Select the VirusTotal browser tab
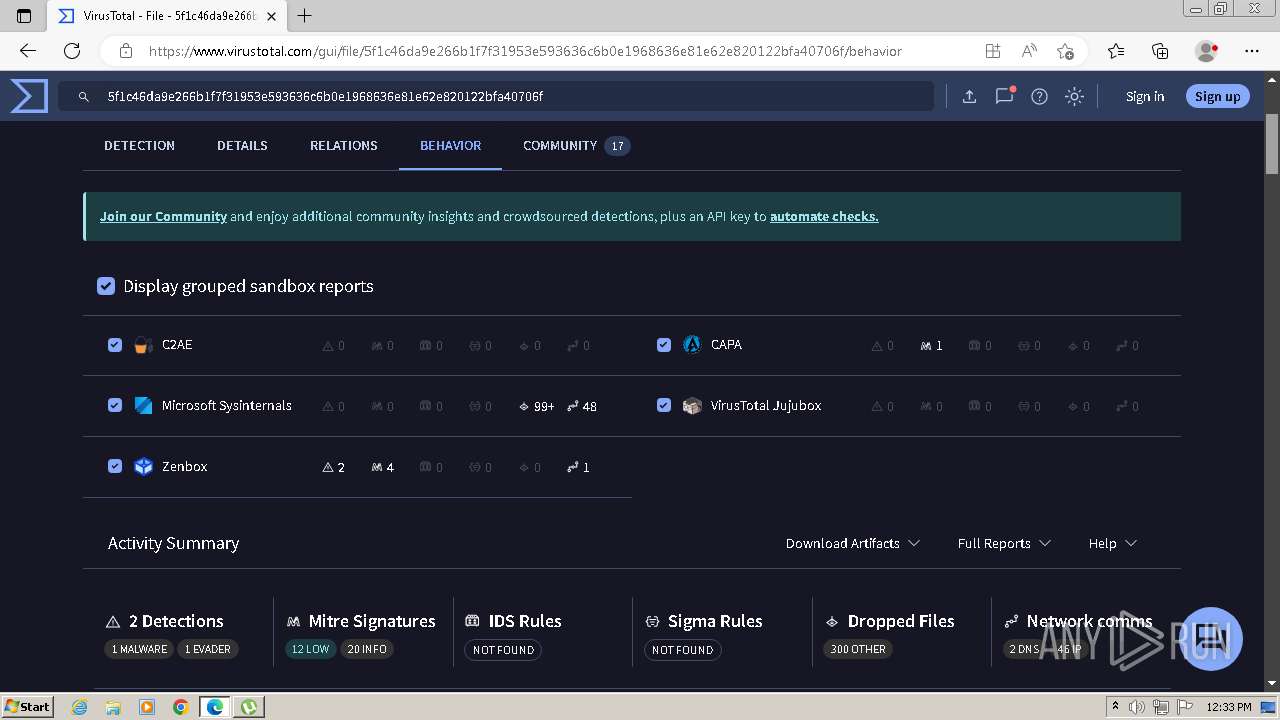The height and width of the screenshot is (720, 1280). [x=168, y=16]
